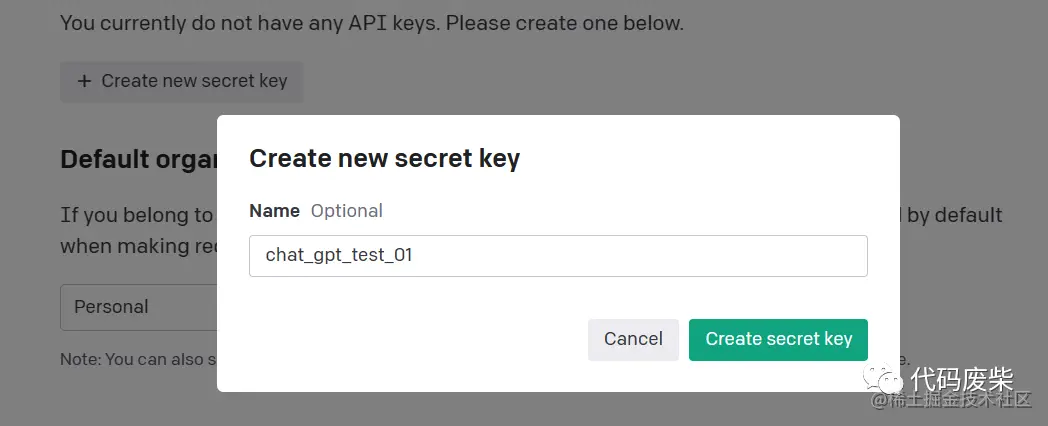Click the Note text below Personal dropdown
The height and width of the screenshot is (426, 1048).
138,359
